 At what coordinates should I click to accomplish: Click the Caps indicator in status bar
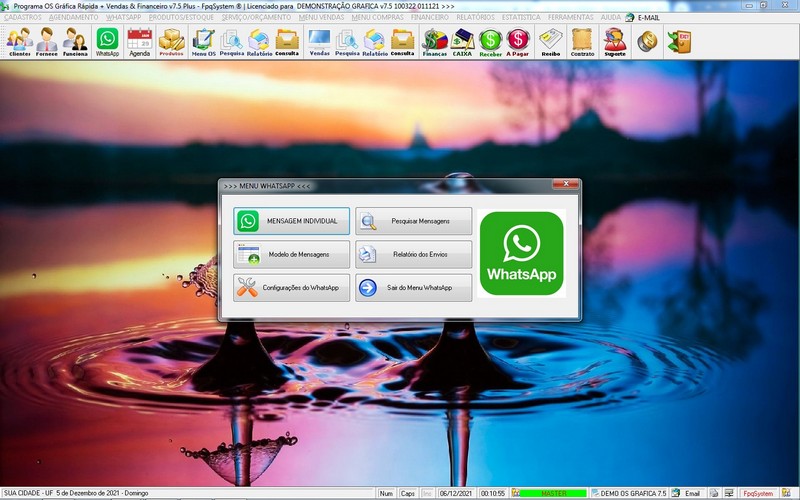pyautogui.click(x=407, y=493)
